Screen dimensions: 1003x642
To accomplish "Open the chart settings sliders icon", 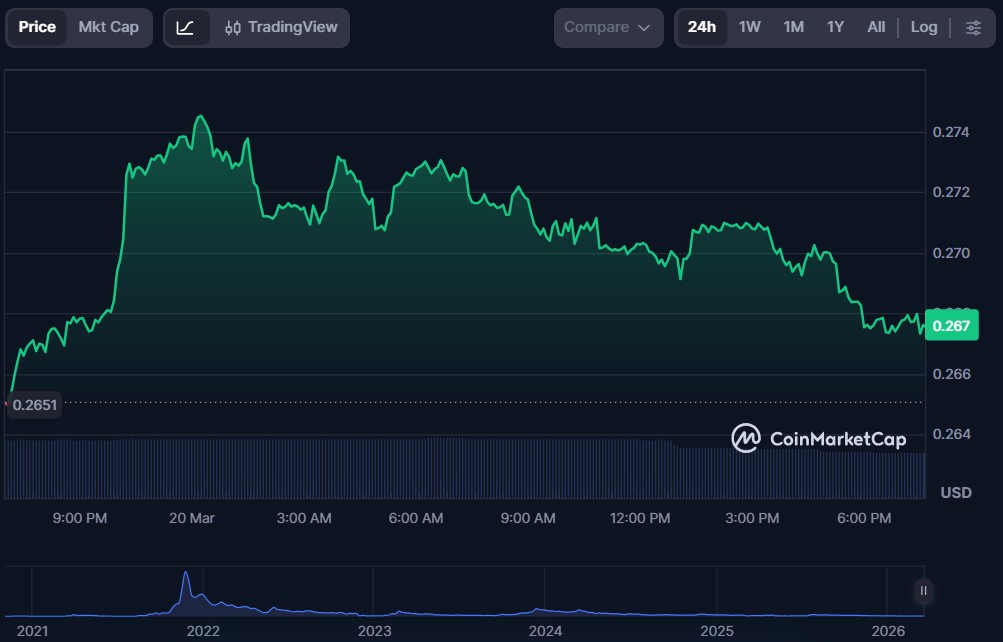I will click(x=973, y=27).
